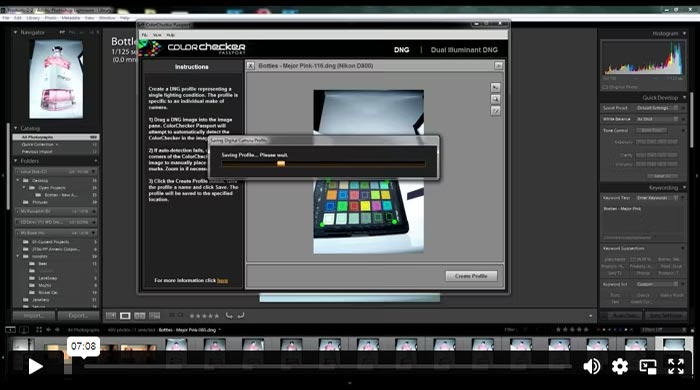Open filmstrip Filters Off dropdown
700x390 pixels.
tap(664, 330)
